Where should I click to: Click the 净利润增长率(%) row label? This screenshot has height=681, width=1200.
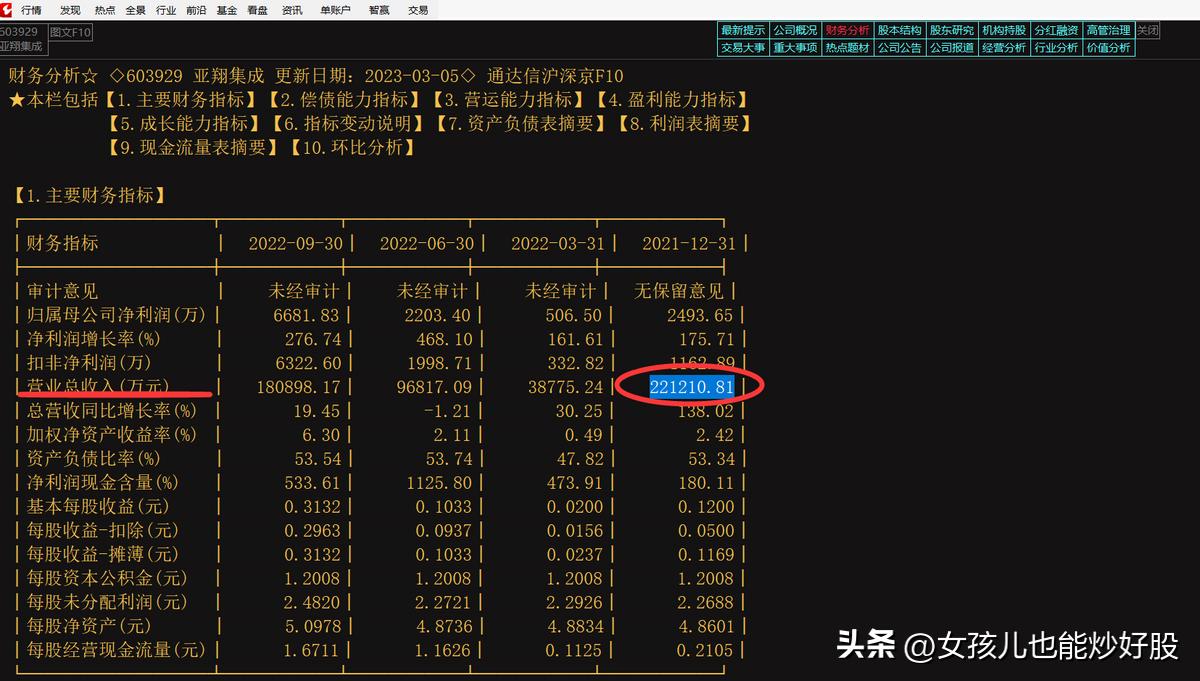pos(93,339)
